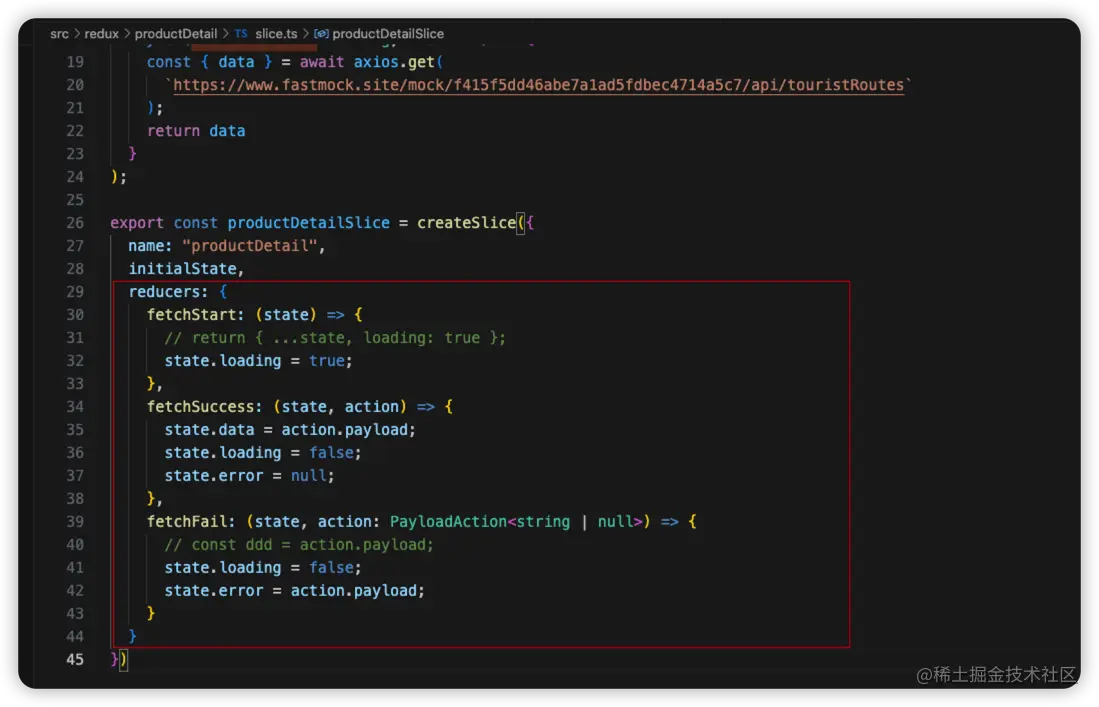1099x707 pixels.
Task: Click the "productDetail" string on line 27
Action: tap(250, 246)
